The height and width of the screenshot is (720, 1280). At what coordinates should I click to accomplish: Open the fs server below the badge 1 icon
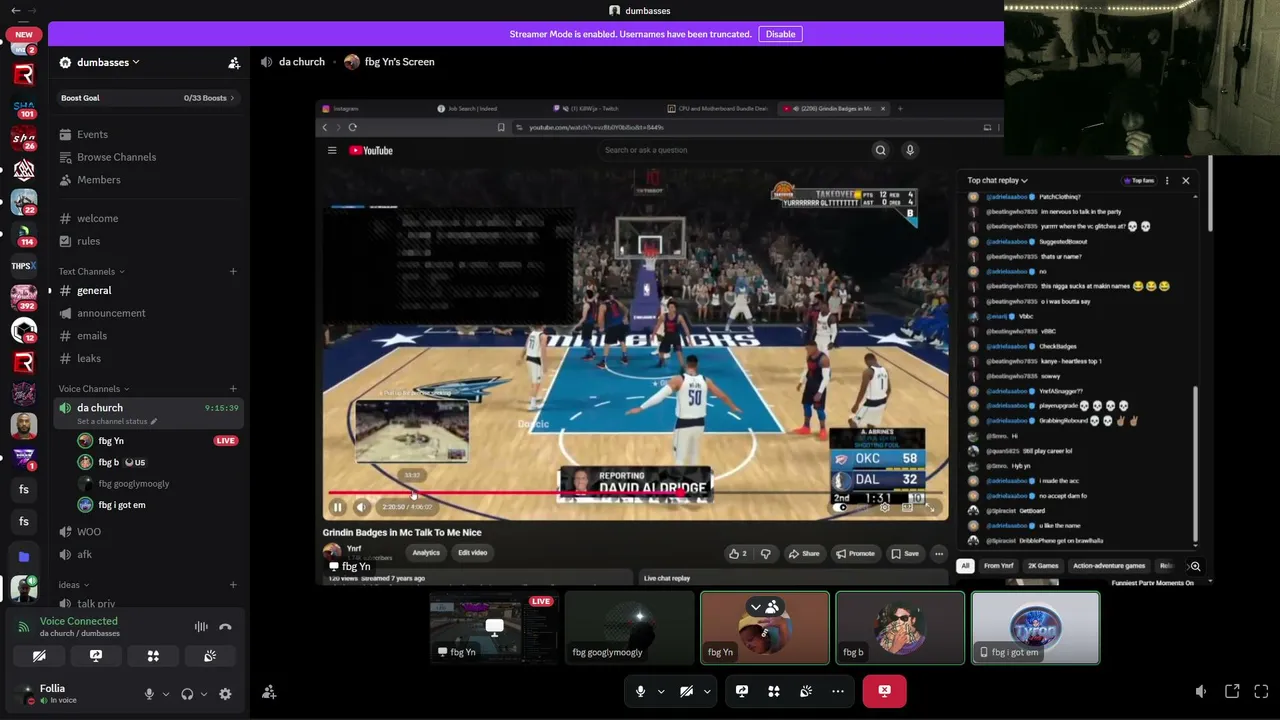click(24, 490)
